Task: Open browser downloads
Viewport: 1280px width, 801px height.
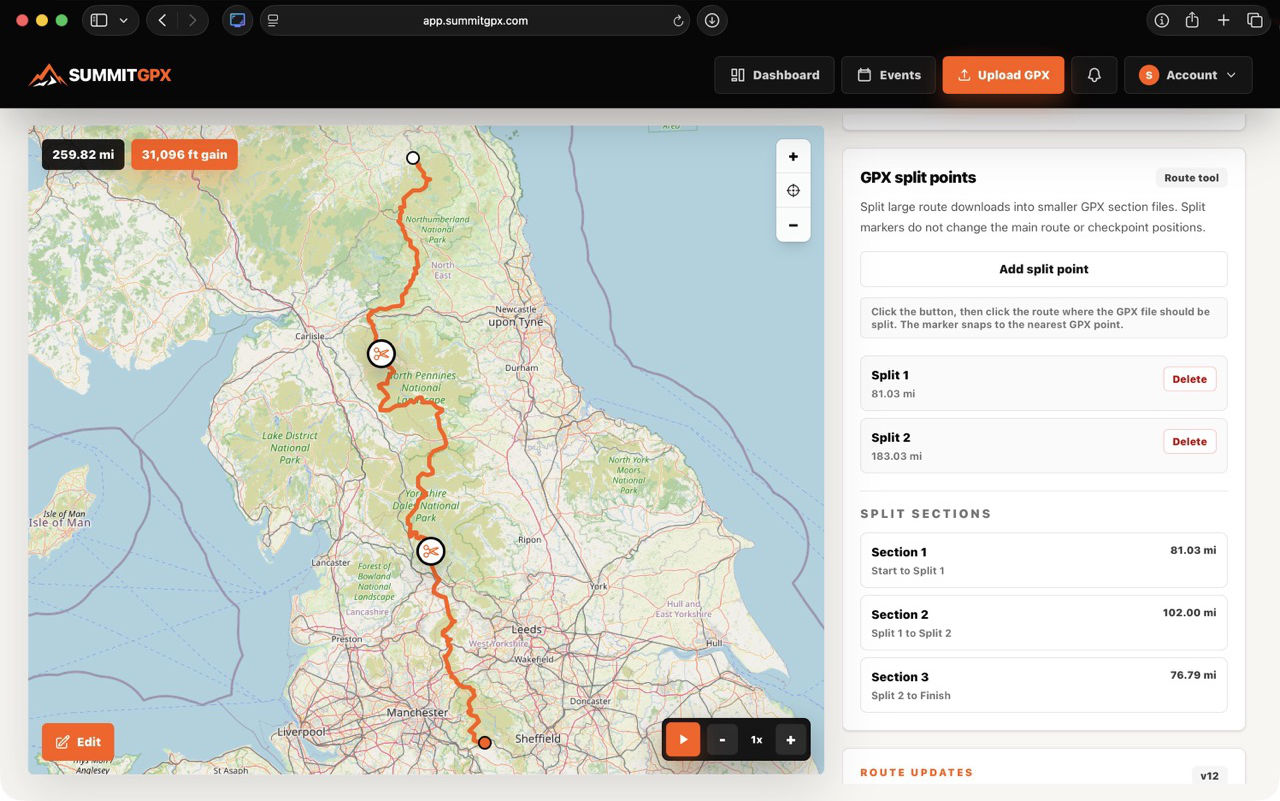Action: [711, 20]
